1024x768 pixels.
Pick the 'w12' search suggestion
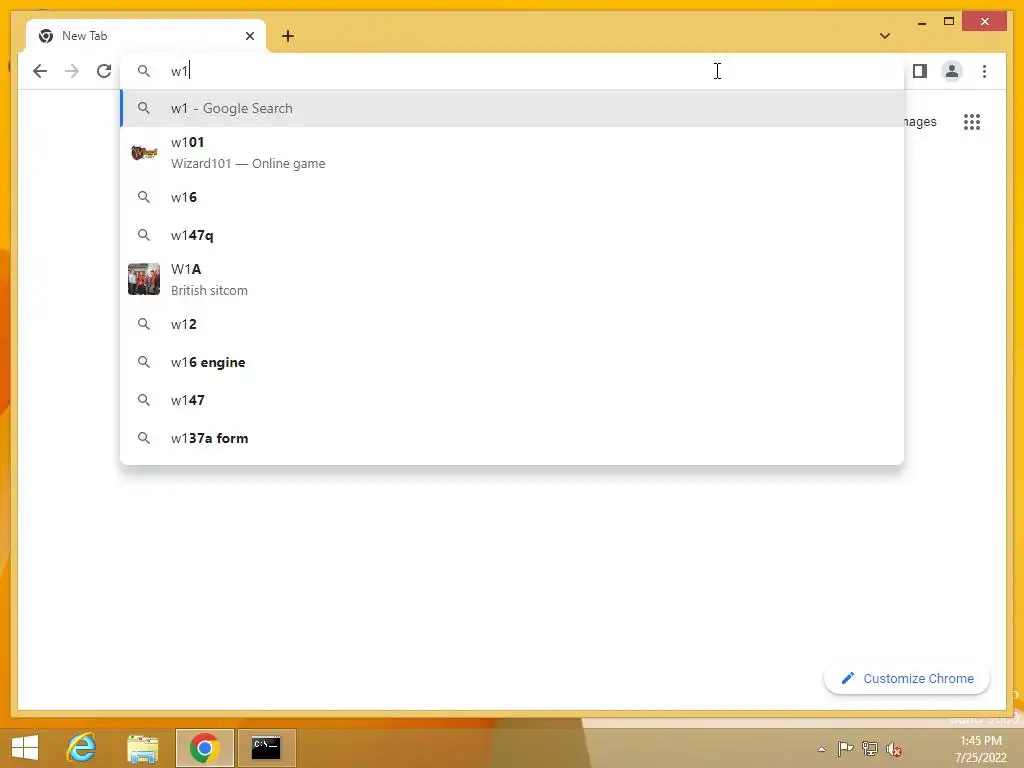[512, 324]
